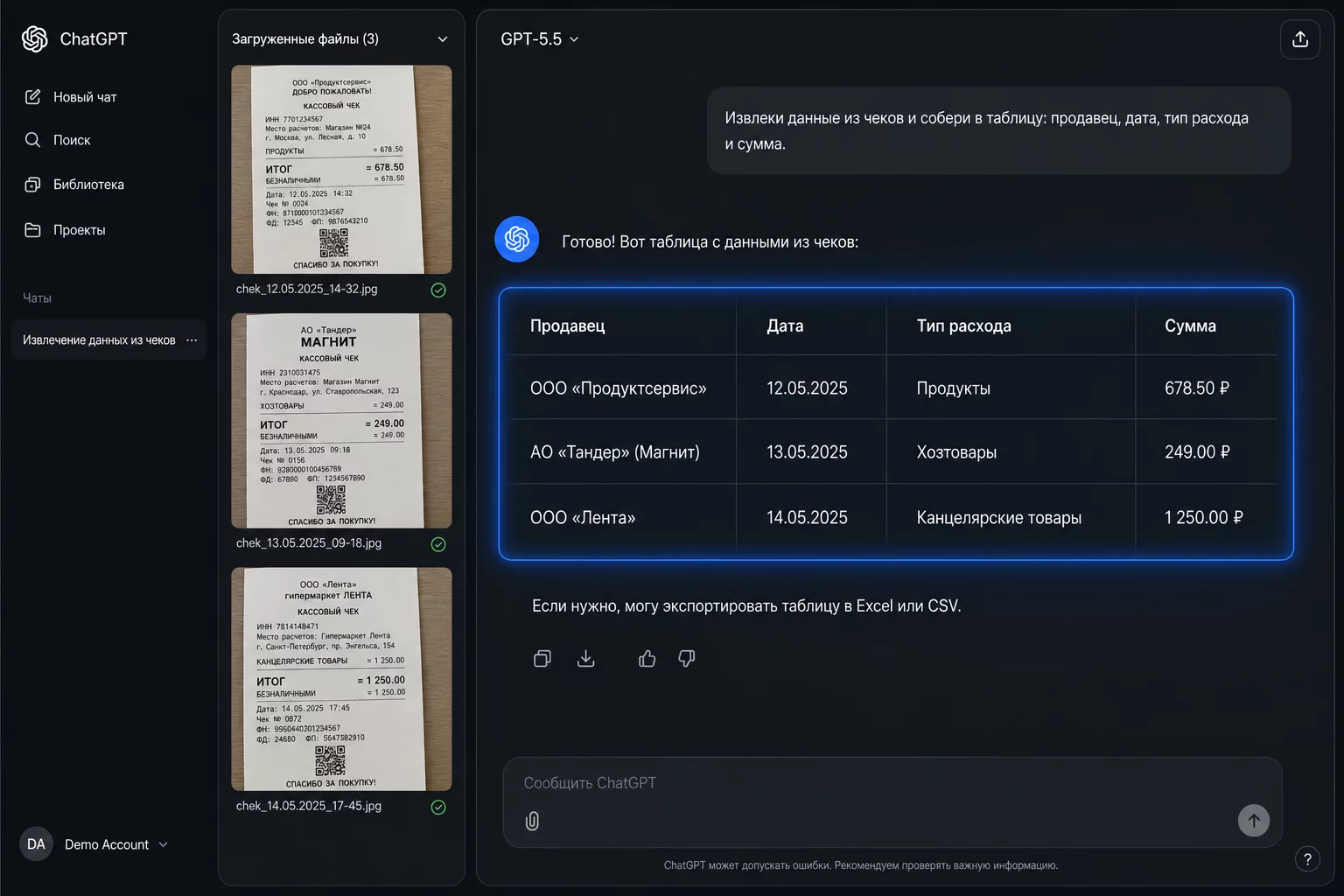
Task: Click the Дата column header
Action: click(x=785, y=325)
